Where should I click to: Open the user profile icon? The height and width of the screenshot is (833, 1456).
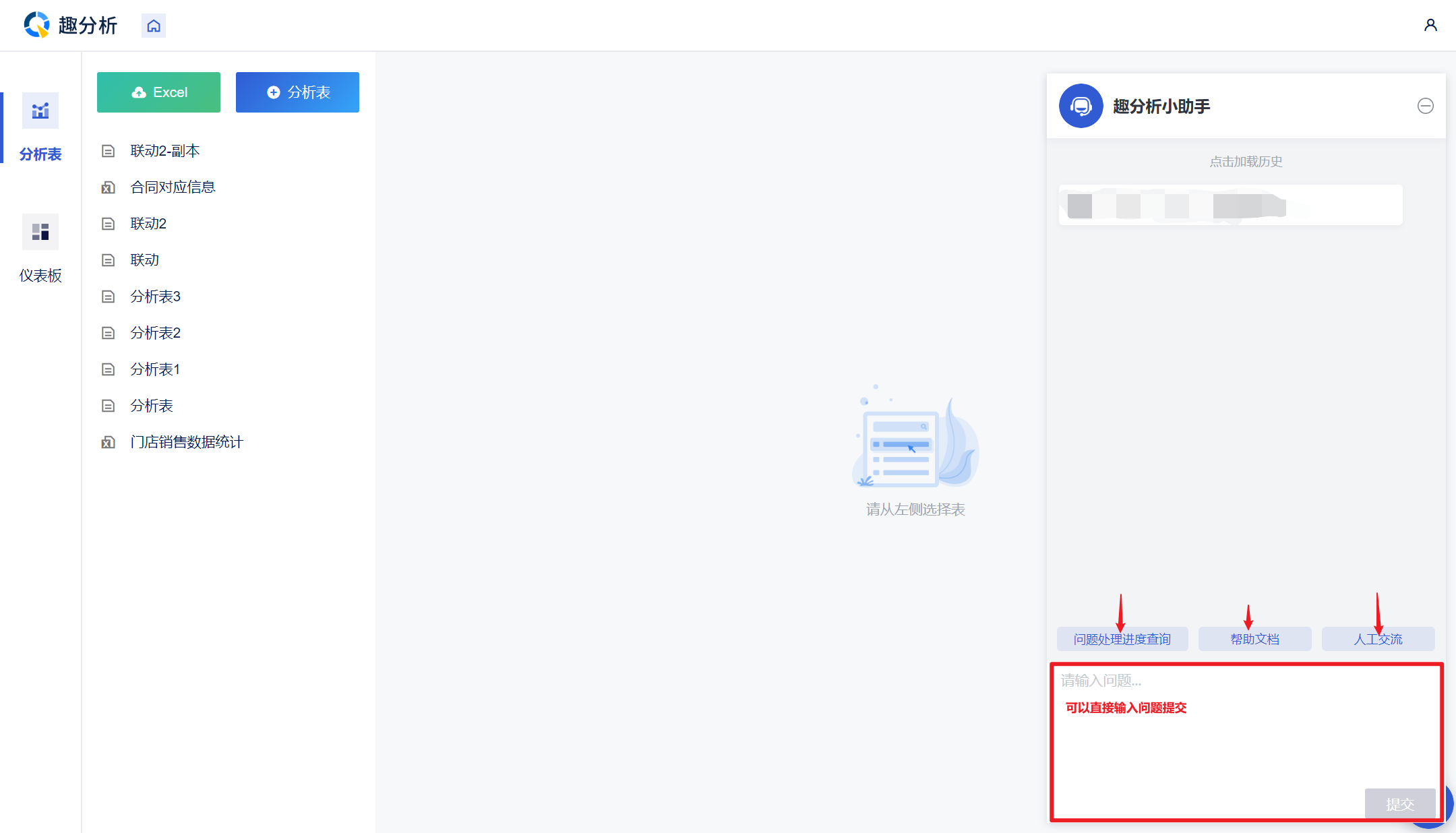(1430, 25)
